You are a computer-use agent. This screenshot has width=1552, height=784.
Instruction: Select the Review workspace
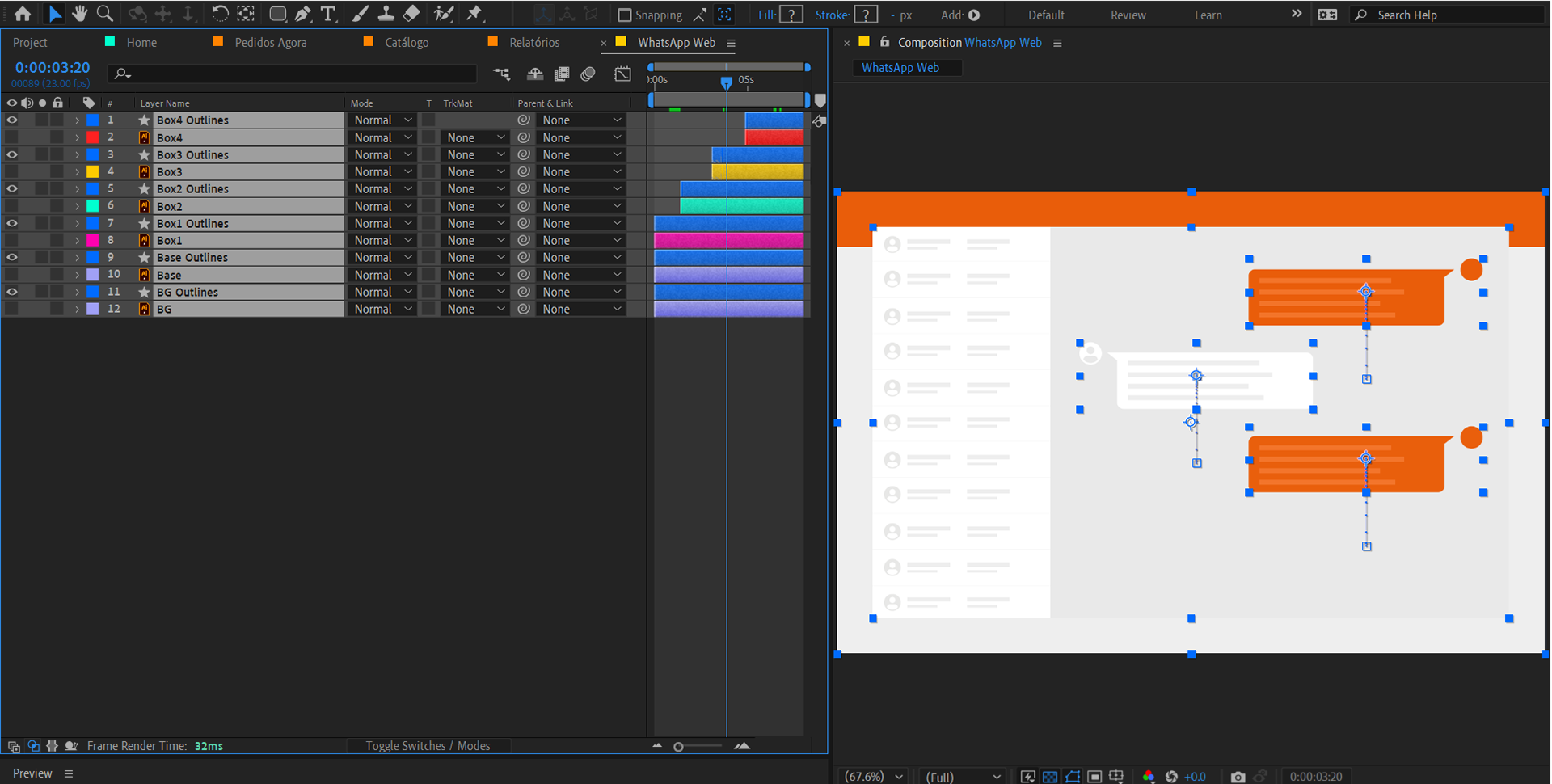1128,15
